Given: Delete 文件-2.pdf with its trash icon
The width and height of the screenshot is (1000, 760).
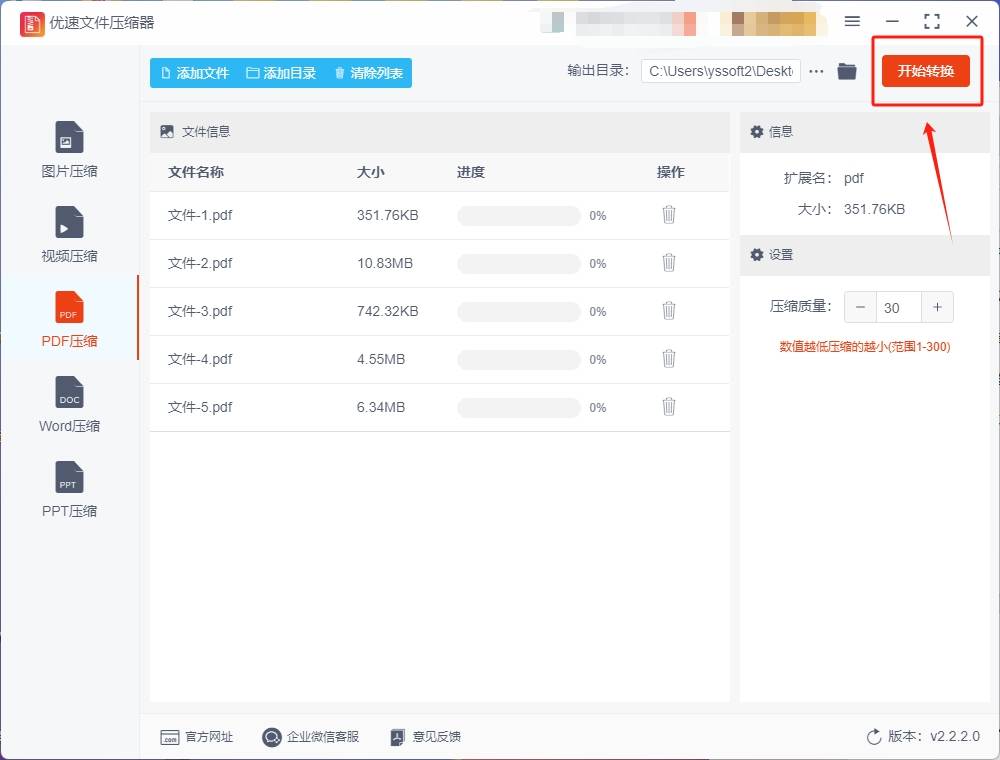Looking at the screenshot, I should (x=668, y=263).
